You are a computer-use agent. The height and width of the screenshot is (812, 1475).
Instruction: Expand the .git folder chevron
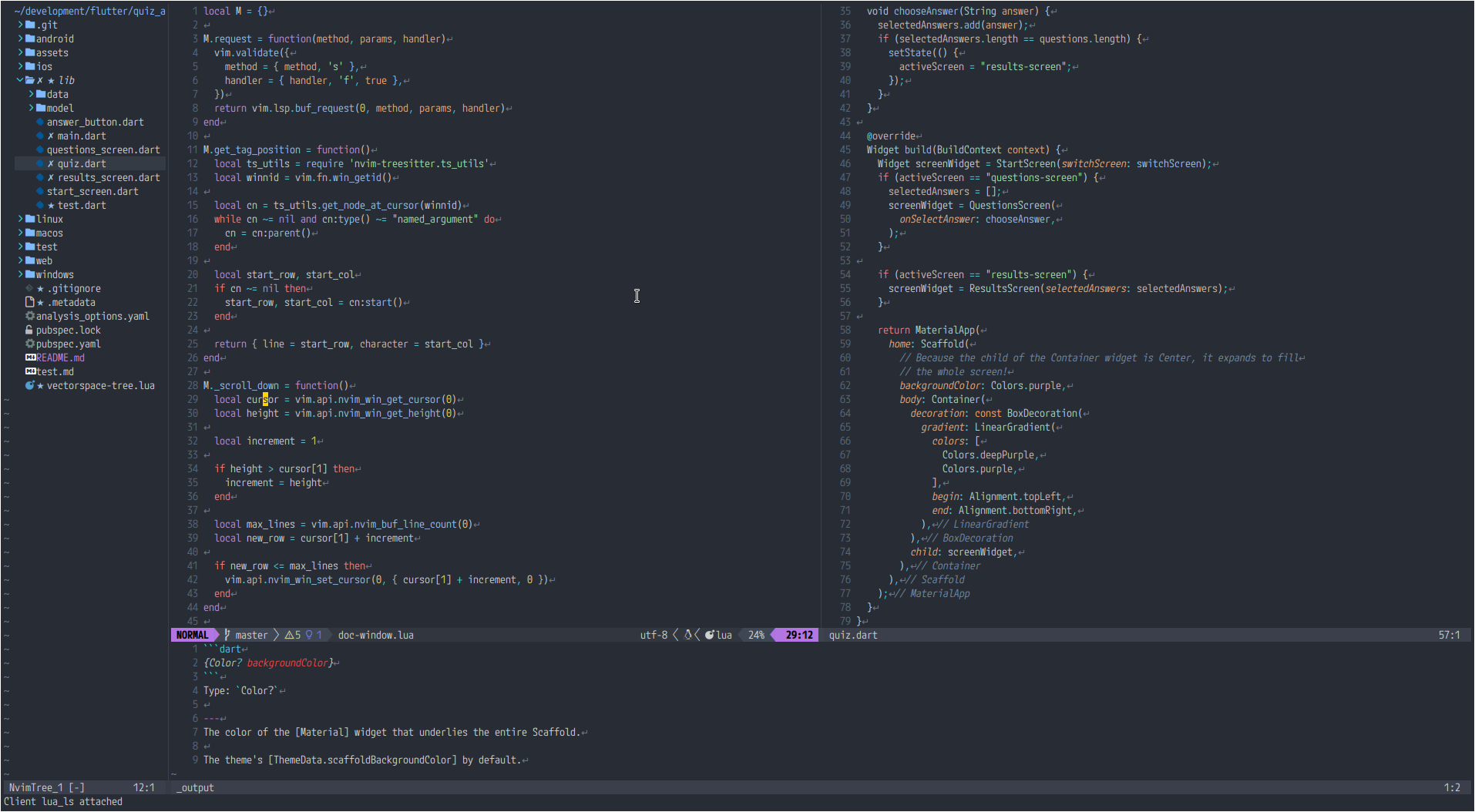click(x=20, y=25)
